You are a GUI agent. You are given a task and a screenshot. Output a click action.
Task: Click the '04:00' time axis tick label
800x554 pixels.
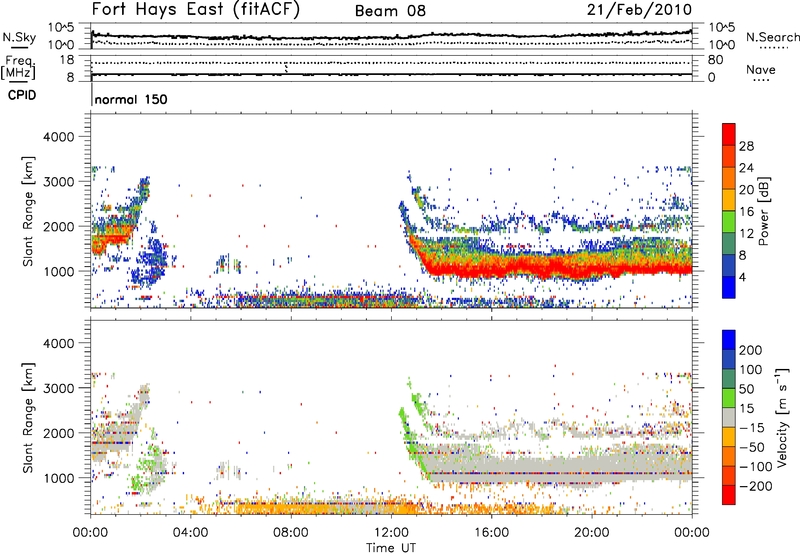(191, 533)
